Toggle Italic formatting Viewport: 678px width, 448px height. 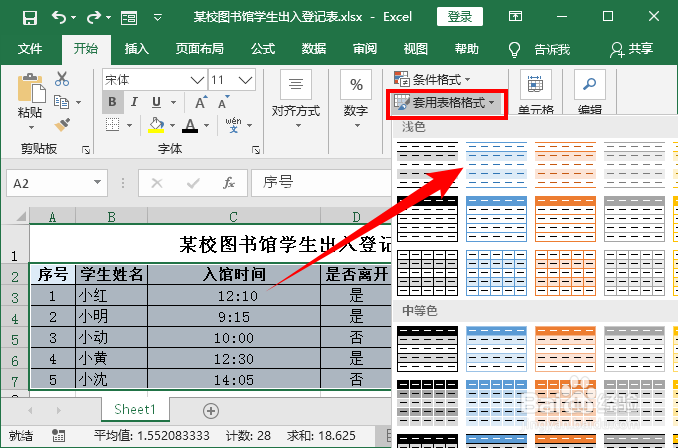pos(134,102)
